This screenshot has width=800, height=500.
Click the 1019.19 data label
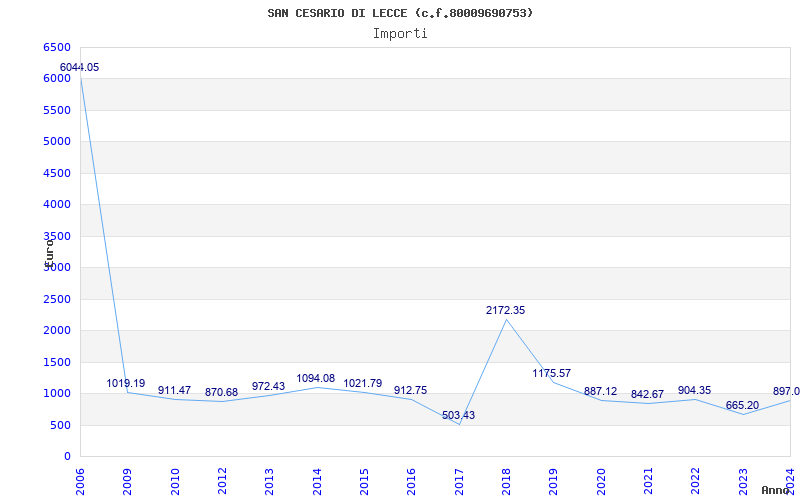126,383
